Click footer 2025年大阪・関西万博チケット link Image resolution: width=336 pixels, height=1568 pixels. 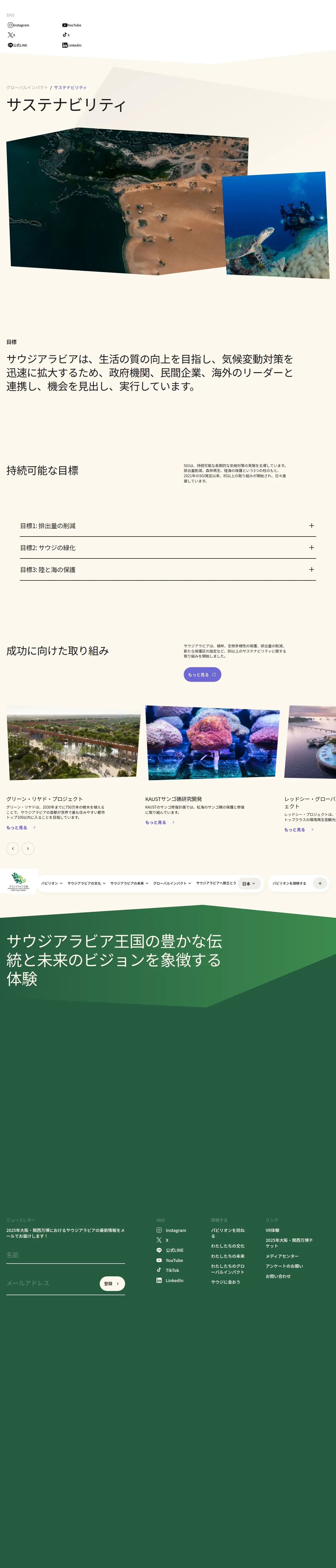(289, 1242)
